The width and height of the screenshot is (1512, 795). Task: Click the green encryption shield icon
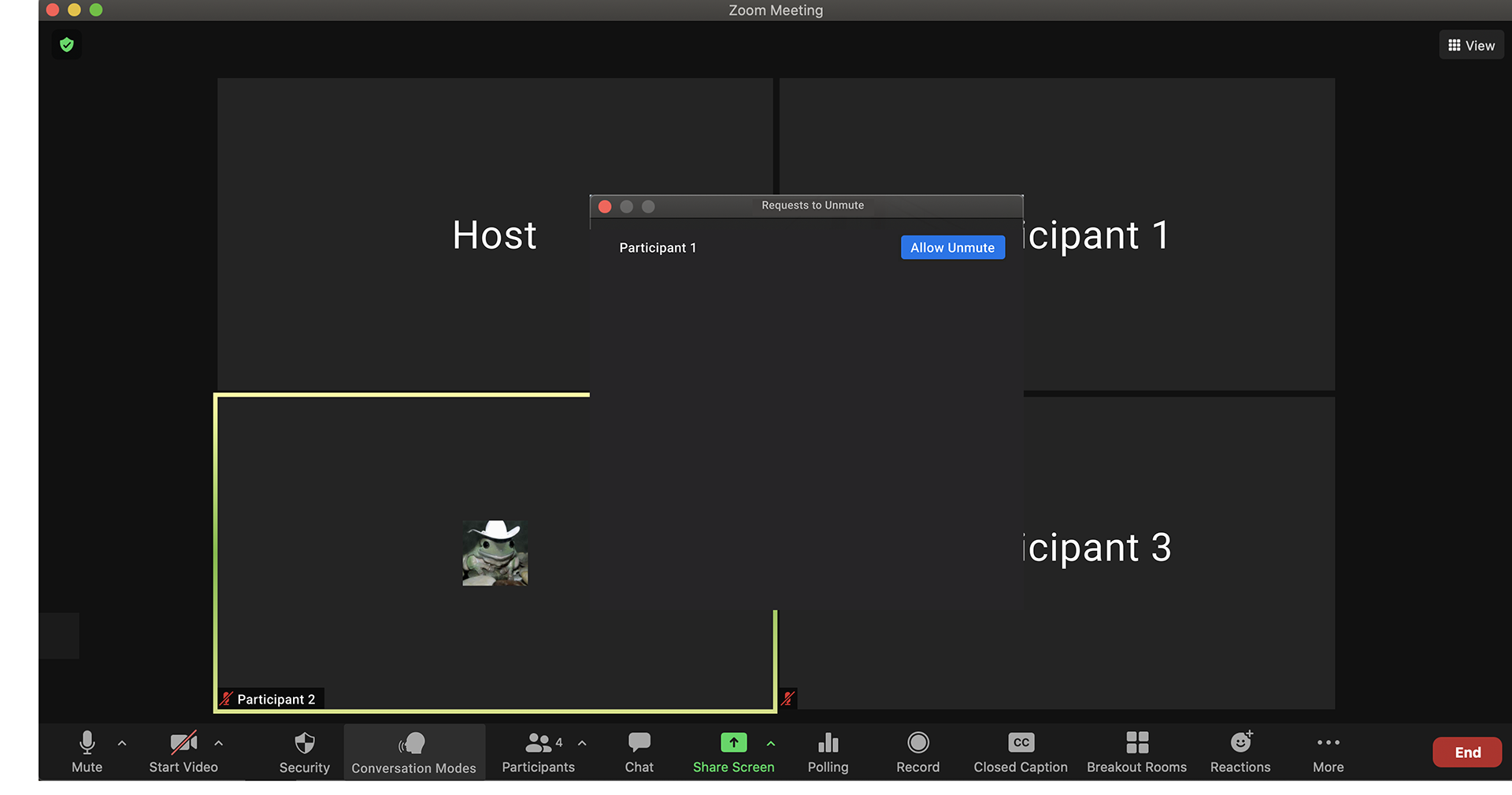coord(67,45)
